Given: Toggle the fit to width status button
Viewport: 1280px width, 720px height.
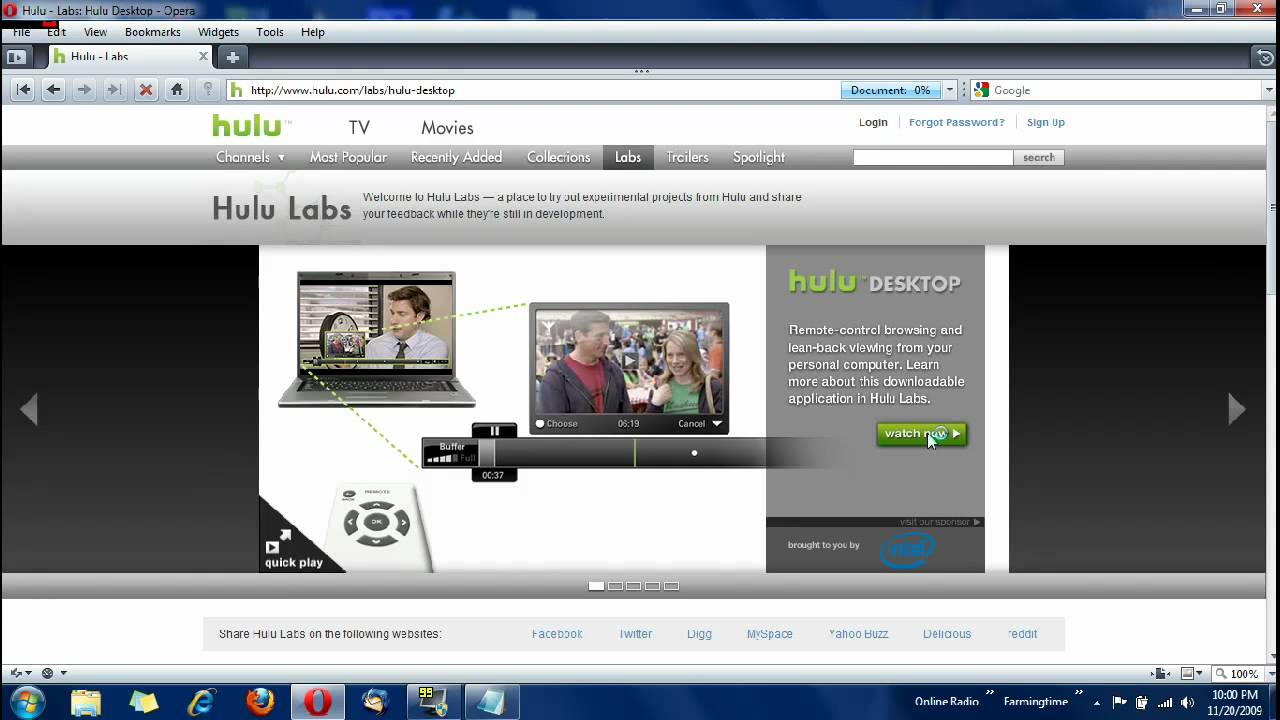Looking at the screenshot, I should 1162,674.
